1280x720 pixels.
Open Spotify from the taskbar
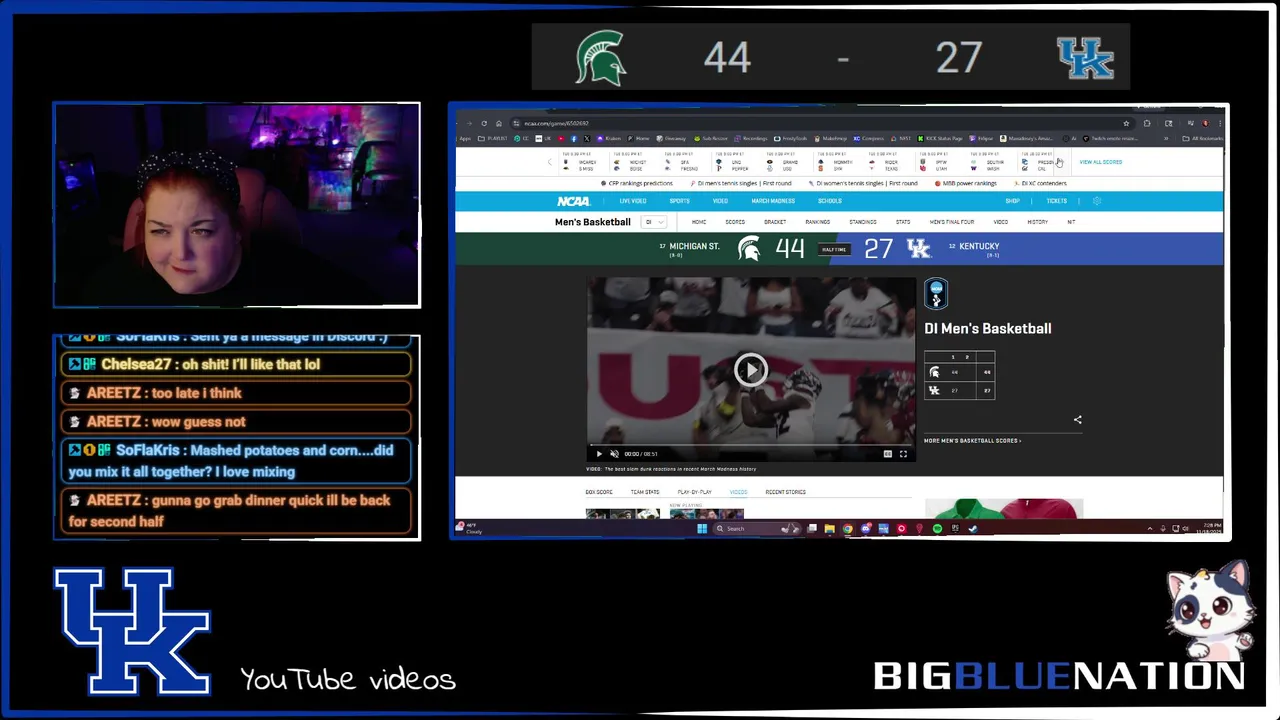coord(937,528)
